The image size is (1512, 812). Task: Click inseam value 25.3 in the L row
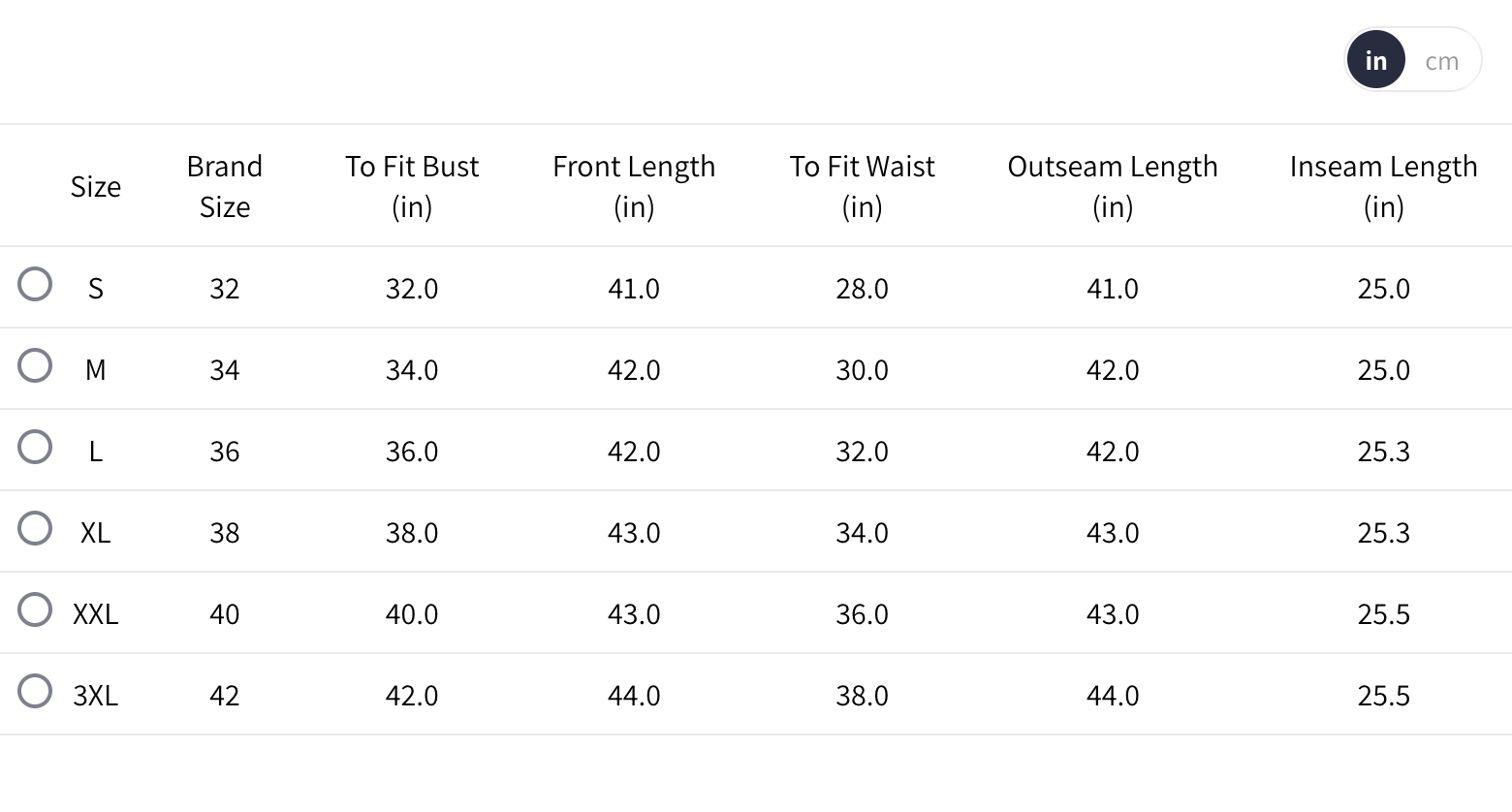tap(1383, 452)
